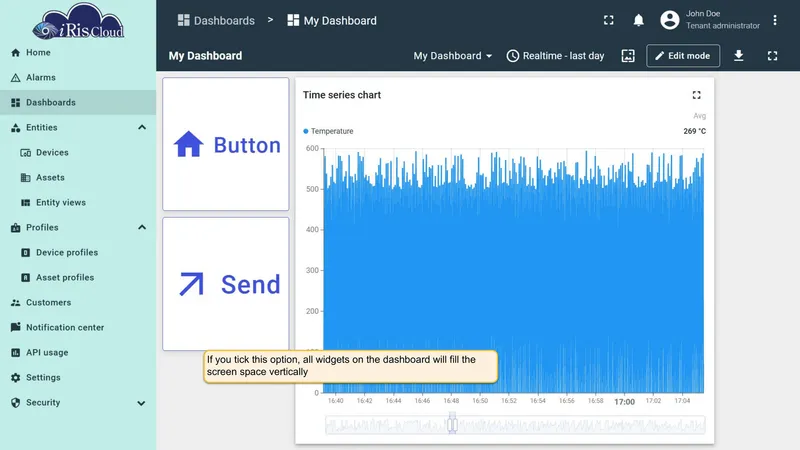This screenshot has height=450, width=800.
Task: Click the chart data zoom overview bar
Action: 515,425
